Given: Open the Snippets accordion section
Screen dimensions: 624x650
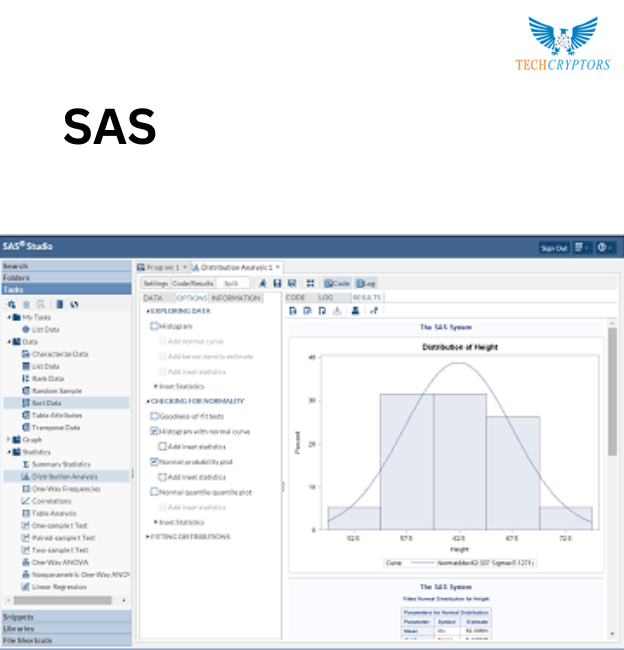Looking at the screenshot, I should (66, 617).
